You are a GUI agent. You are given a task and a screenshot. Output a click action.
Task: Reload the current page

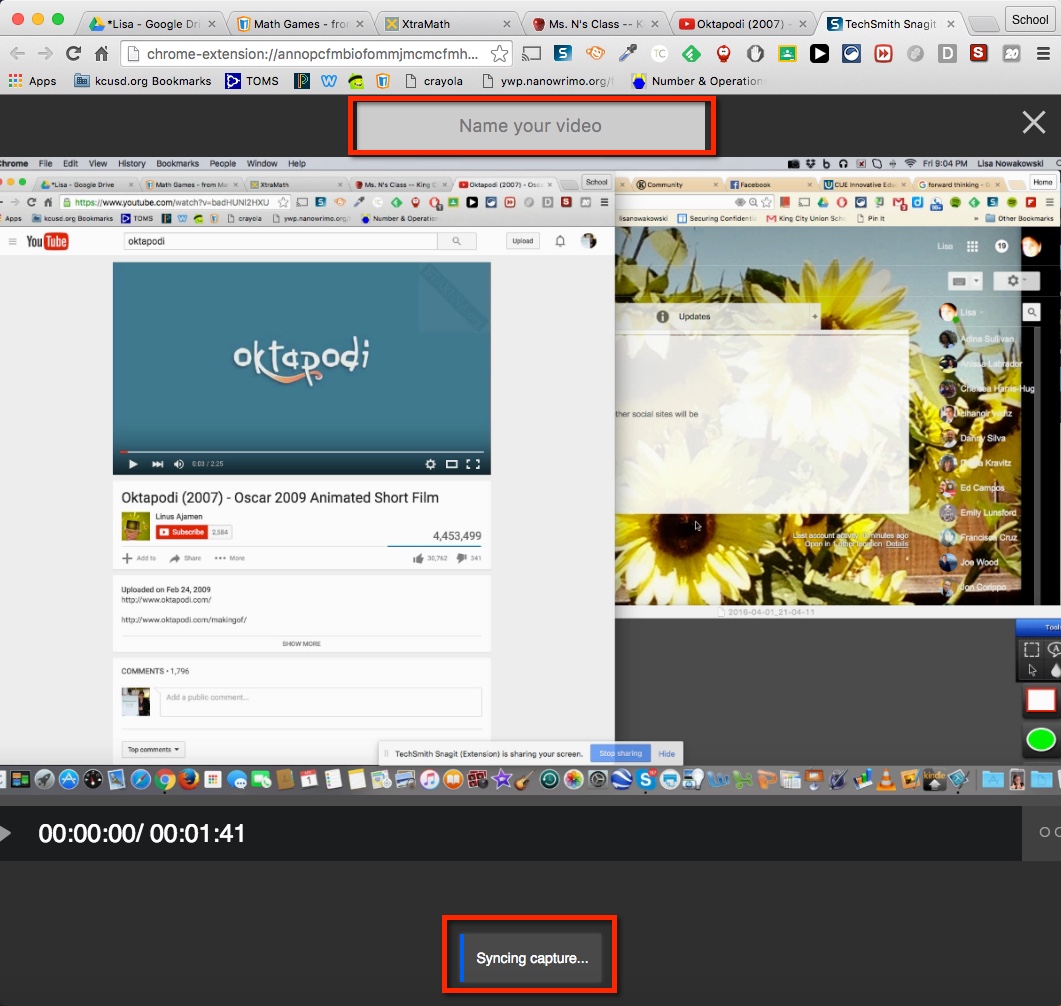pyautogui.click(x=73, y=54)
